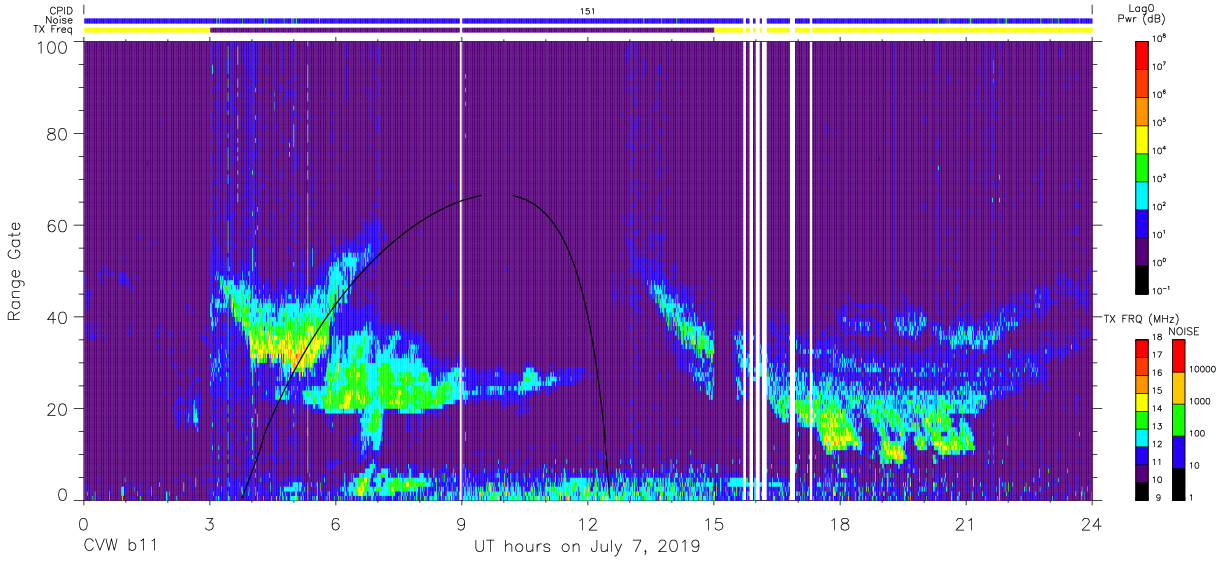
Task: Click the '18' tick on UT hours axis
Action: click(840, 524)
